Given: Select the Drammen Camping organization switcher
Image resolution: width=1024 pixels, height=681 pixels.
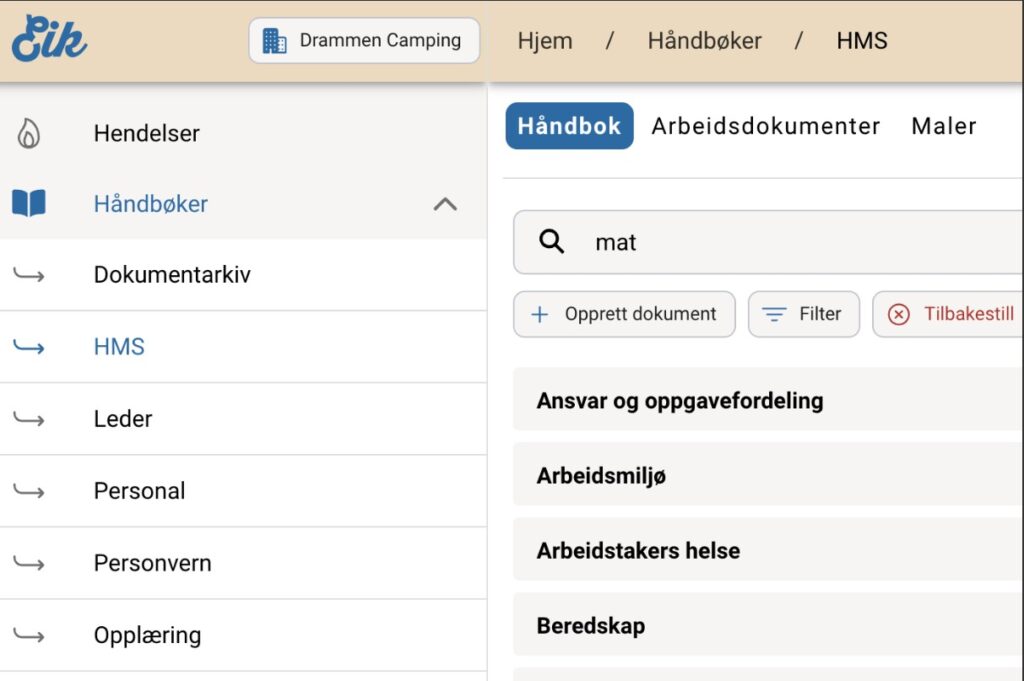Looking at the screenshot, I should [363, 40].
